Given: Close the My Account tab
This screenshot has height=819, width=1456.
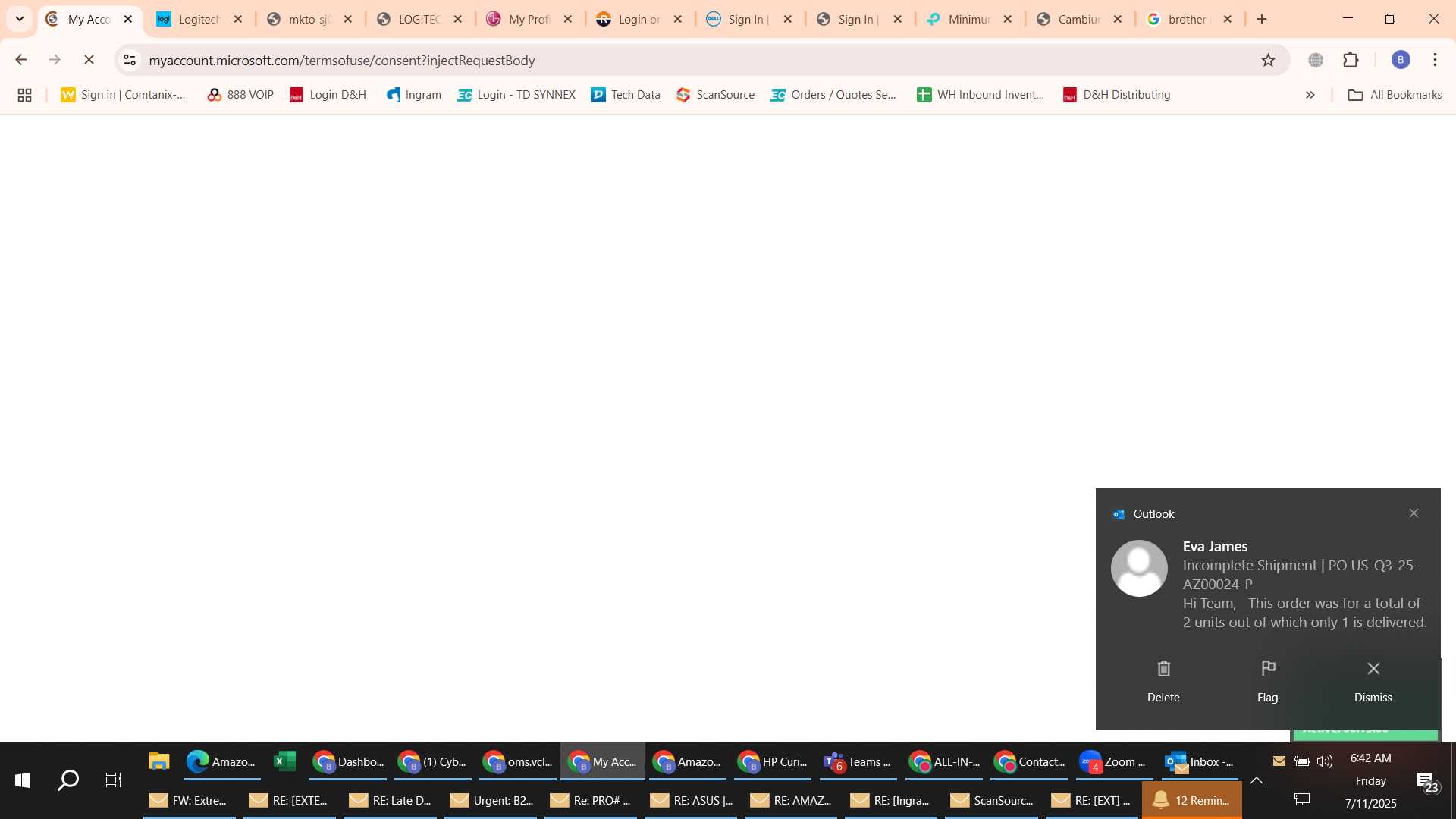Looking at the screenshot, I should coord(127,19).
